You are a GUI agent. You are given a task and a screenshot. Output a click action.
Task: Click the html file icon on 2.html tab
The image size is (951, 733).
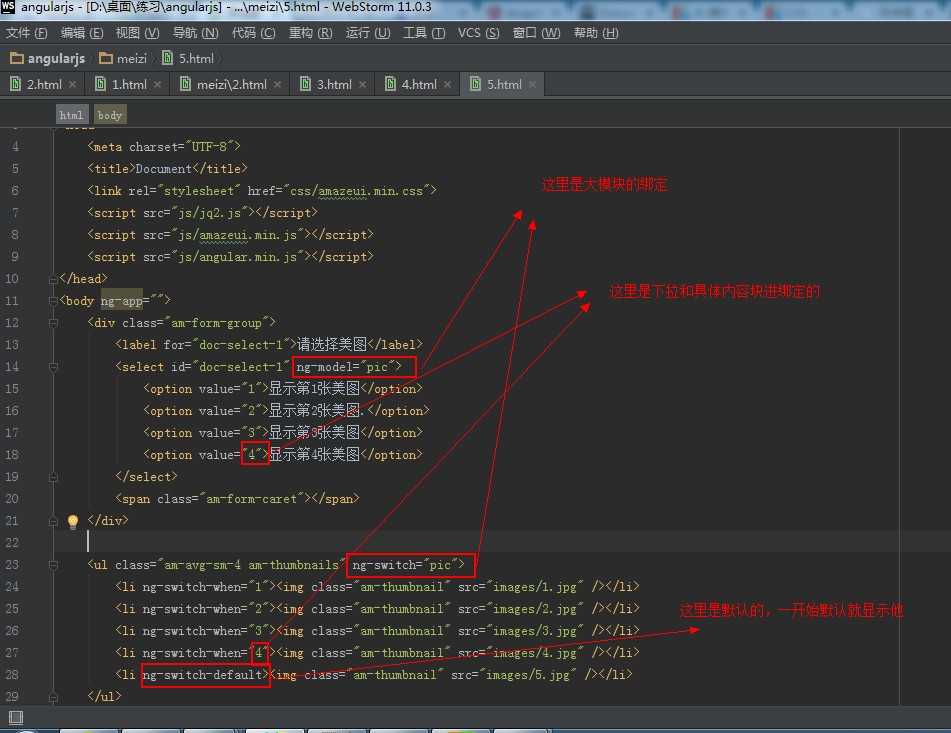tap(15, 84)
